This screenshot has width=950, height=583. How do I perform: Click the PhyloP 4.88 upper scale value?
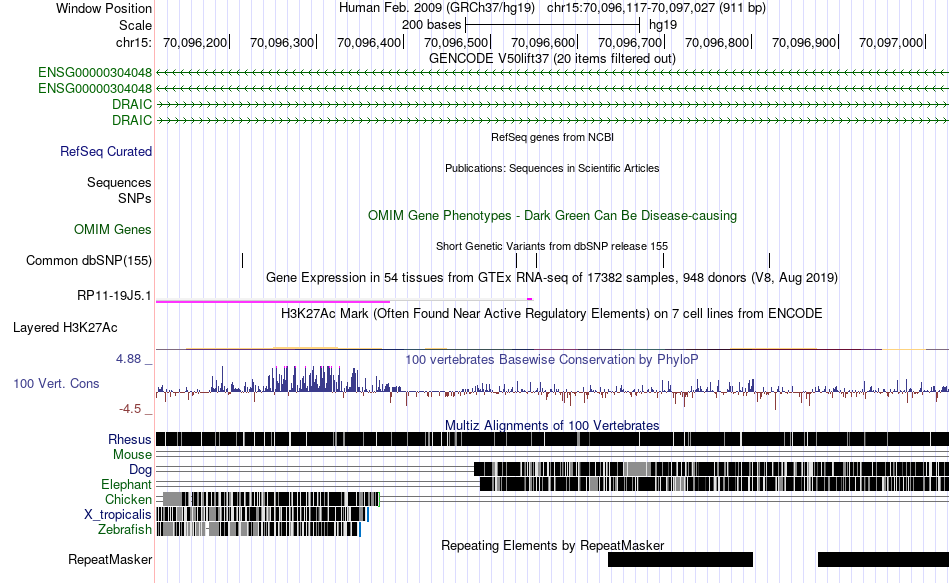click(x=128, y=359)
